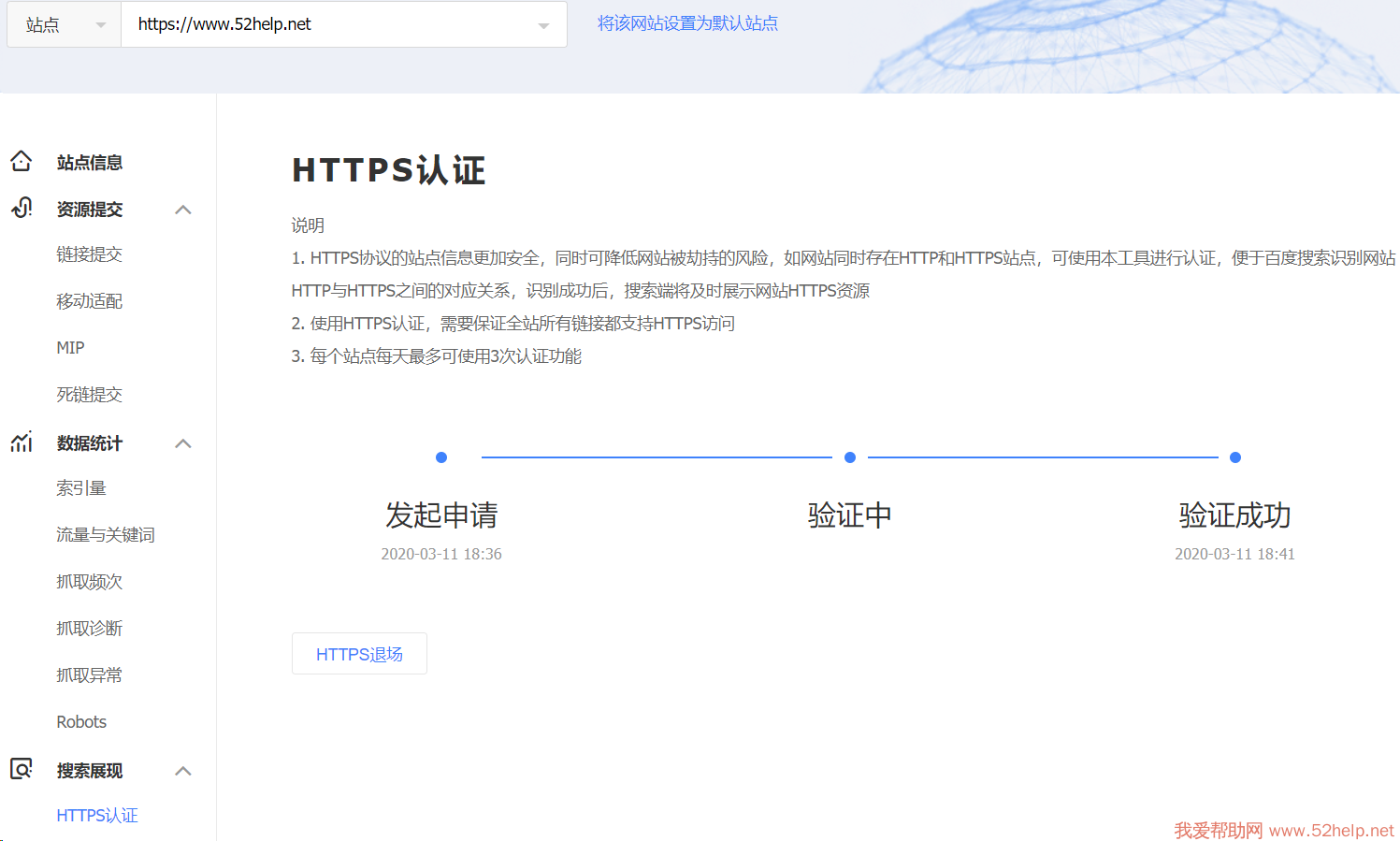This screenshot has height=841, width=1400.
Task: Collapse the 资源提交 section chevron
Action: (x=183, y=210)
